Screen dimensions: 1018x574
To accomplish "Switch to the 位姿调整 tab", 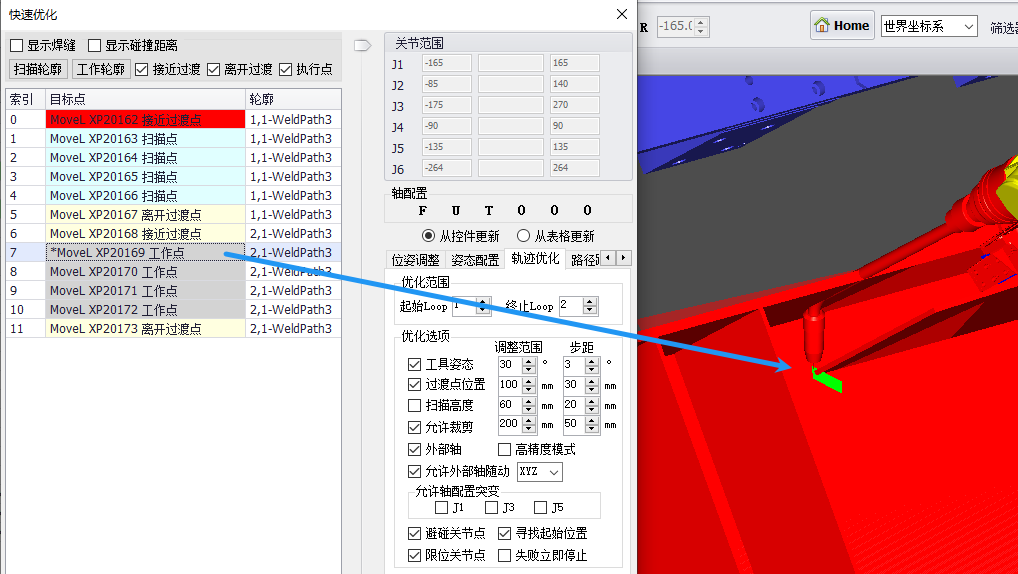I will tap(415, 260).
